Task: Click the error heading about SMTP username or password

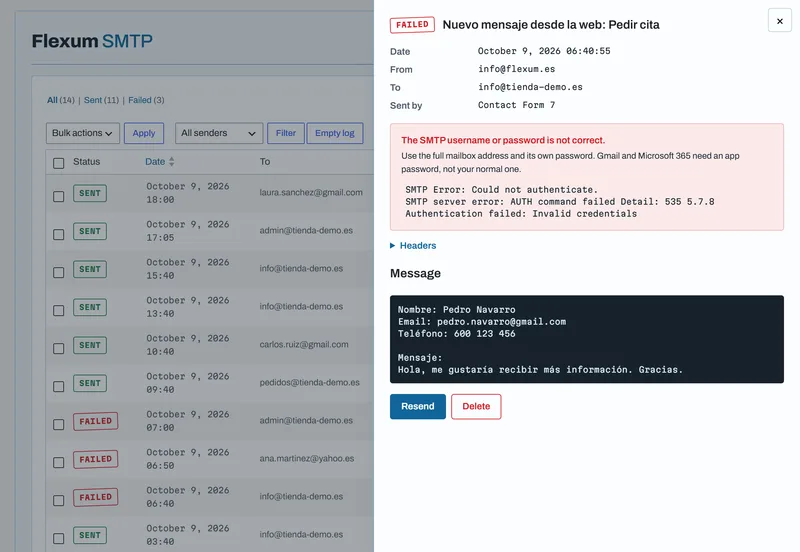Action: [503, 140]
